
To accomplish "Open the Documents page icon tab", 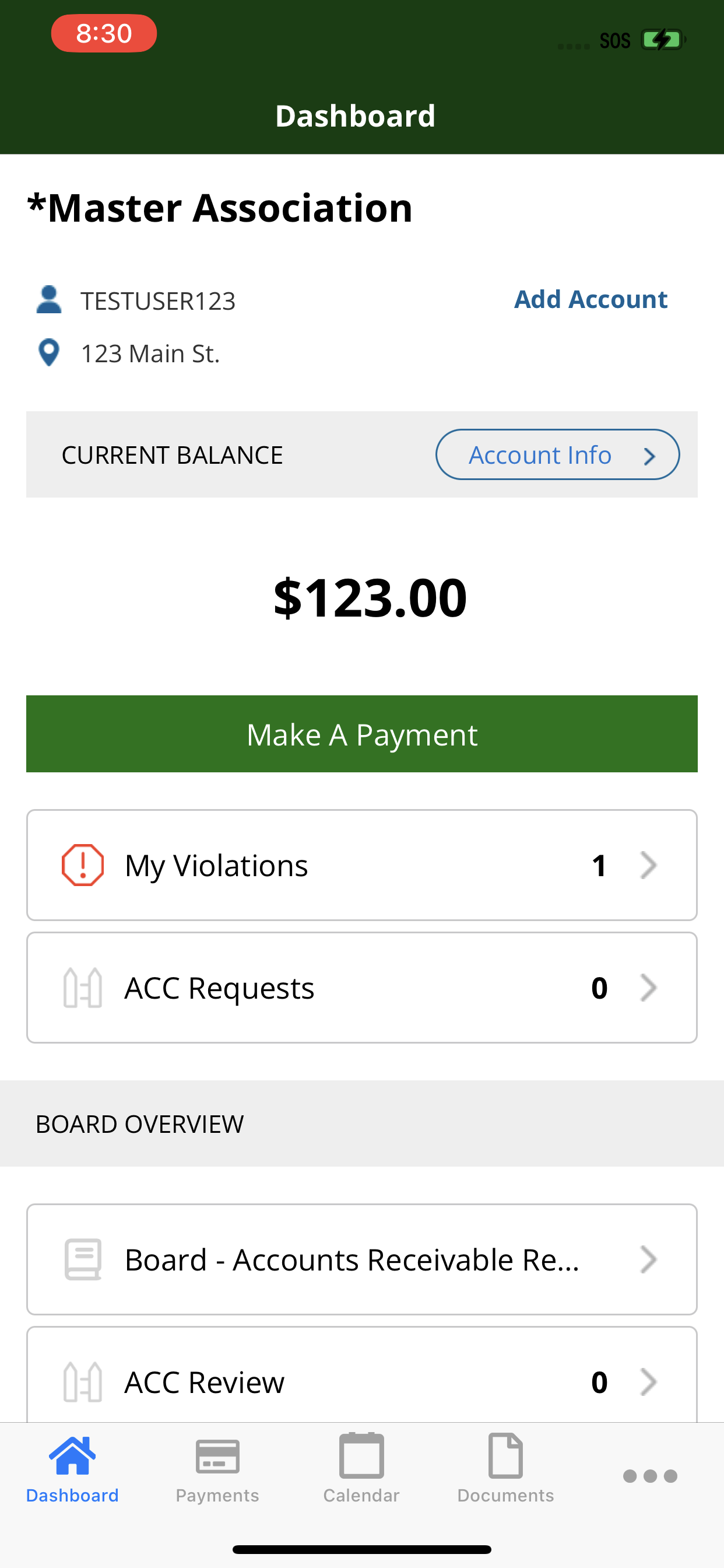I will tap(505, 1455).
